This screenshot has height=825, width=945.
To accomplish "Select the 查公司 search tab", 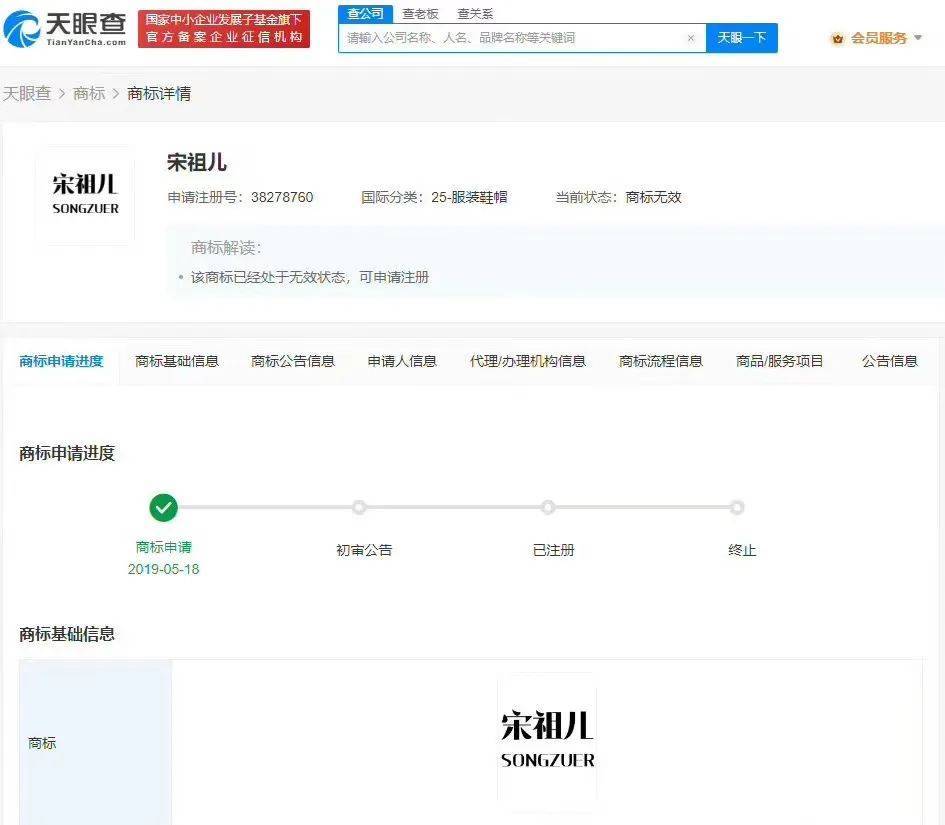I will point(365,13).
